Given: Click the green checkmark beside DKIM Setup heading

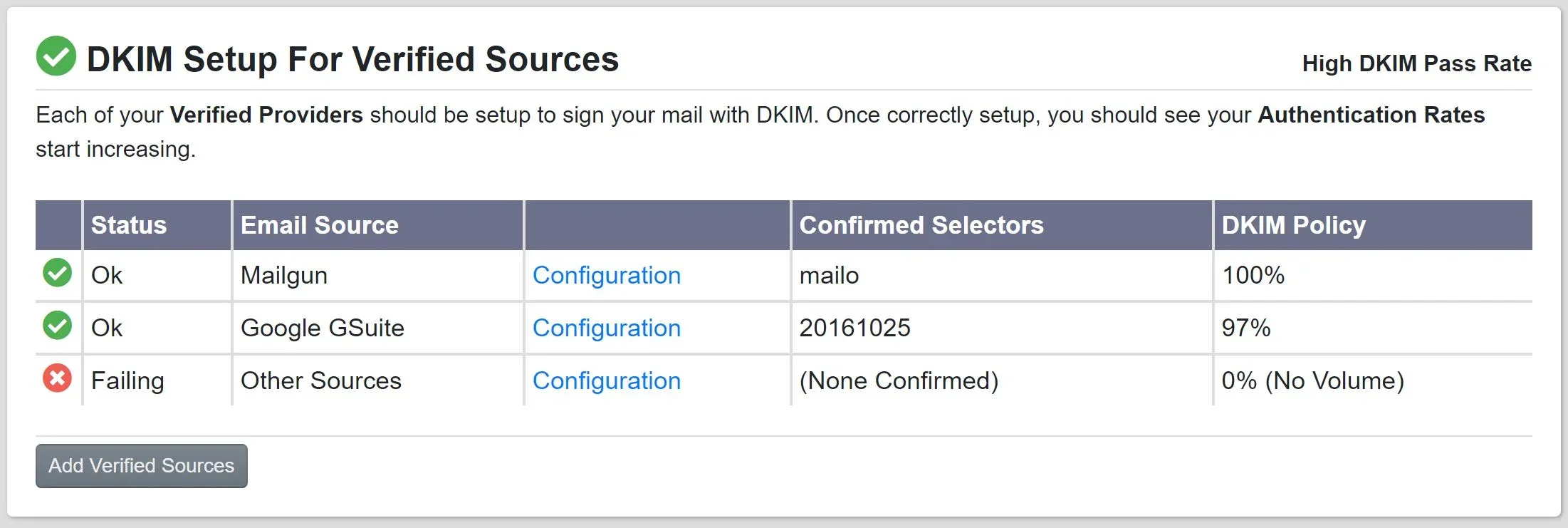Looking at the screenshot, I should [56, 56].
